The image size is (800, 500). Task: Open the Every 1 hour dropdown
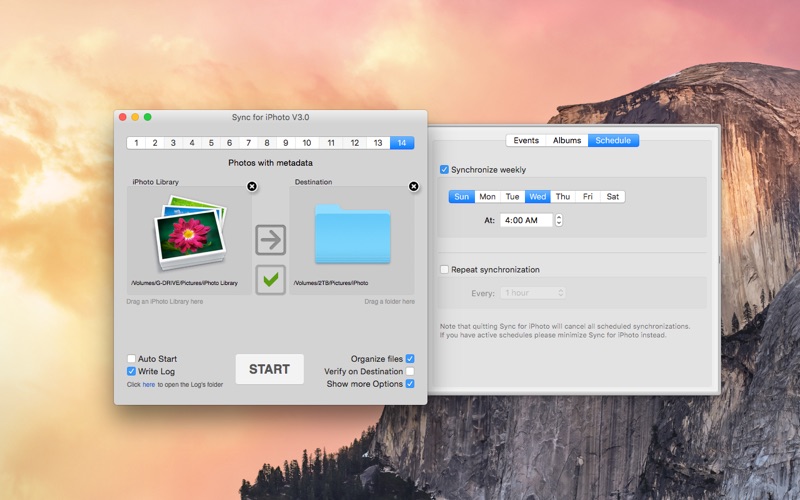(x=533, y=293)
